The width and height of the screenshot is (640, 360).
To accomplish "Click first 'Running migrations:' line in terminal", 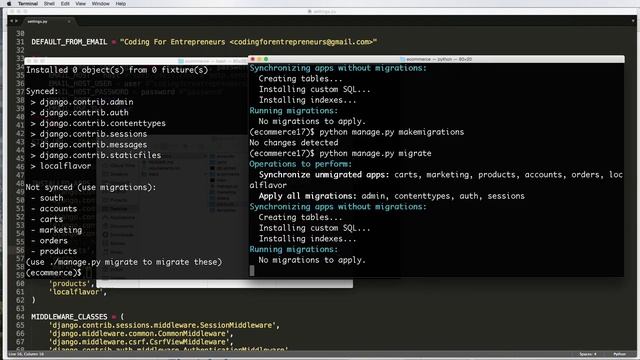I will (x=293, y=111).
